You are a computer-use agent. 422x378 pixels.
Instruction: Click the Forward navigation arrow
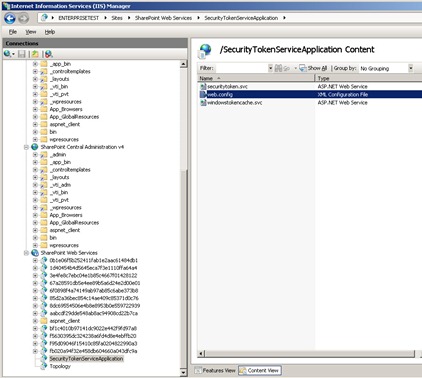point(23,18)
